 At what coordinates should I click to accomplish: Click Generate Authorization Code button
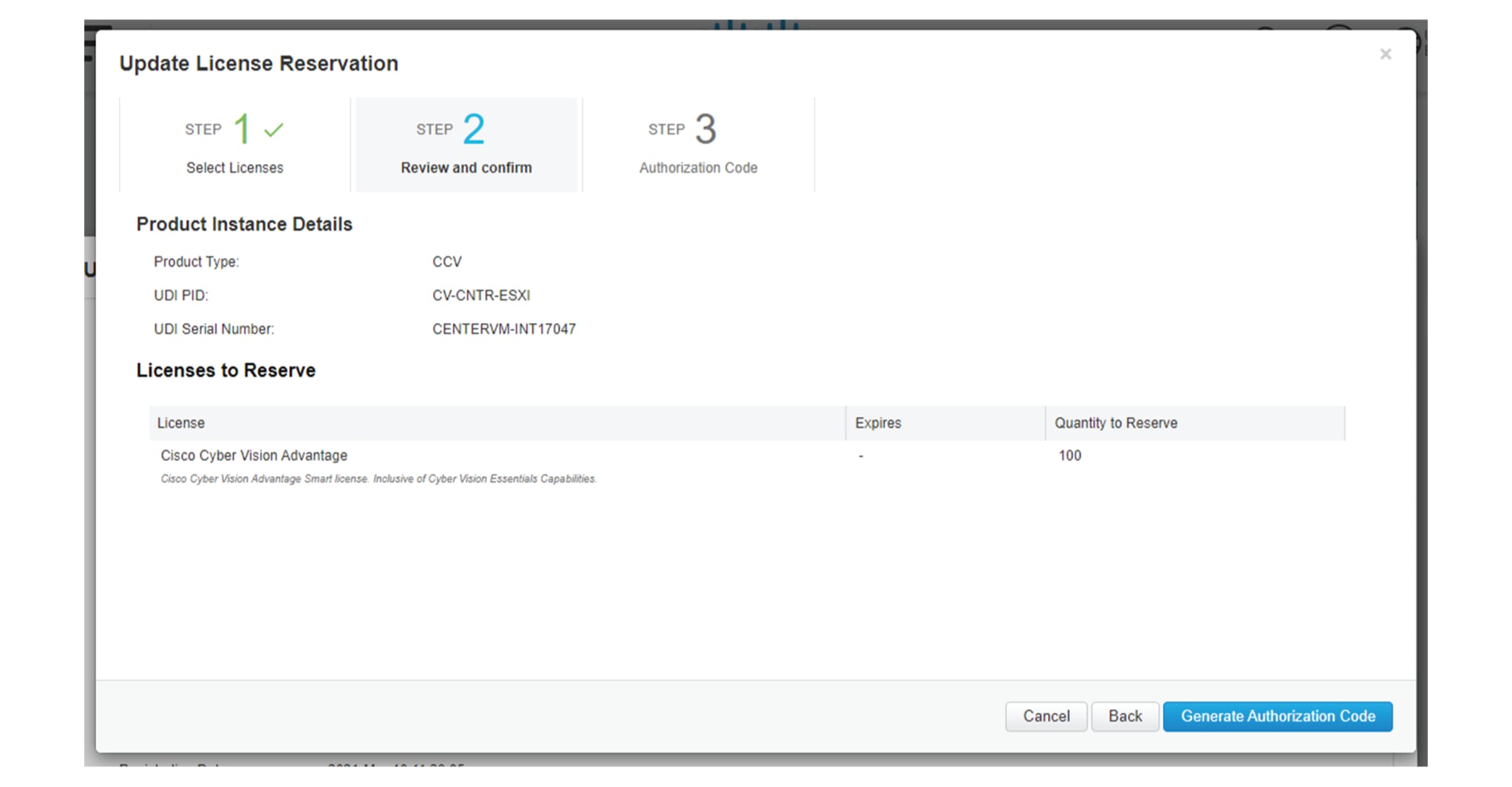pyautogui.click(x=1278, y=716)
